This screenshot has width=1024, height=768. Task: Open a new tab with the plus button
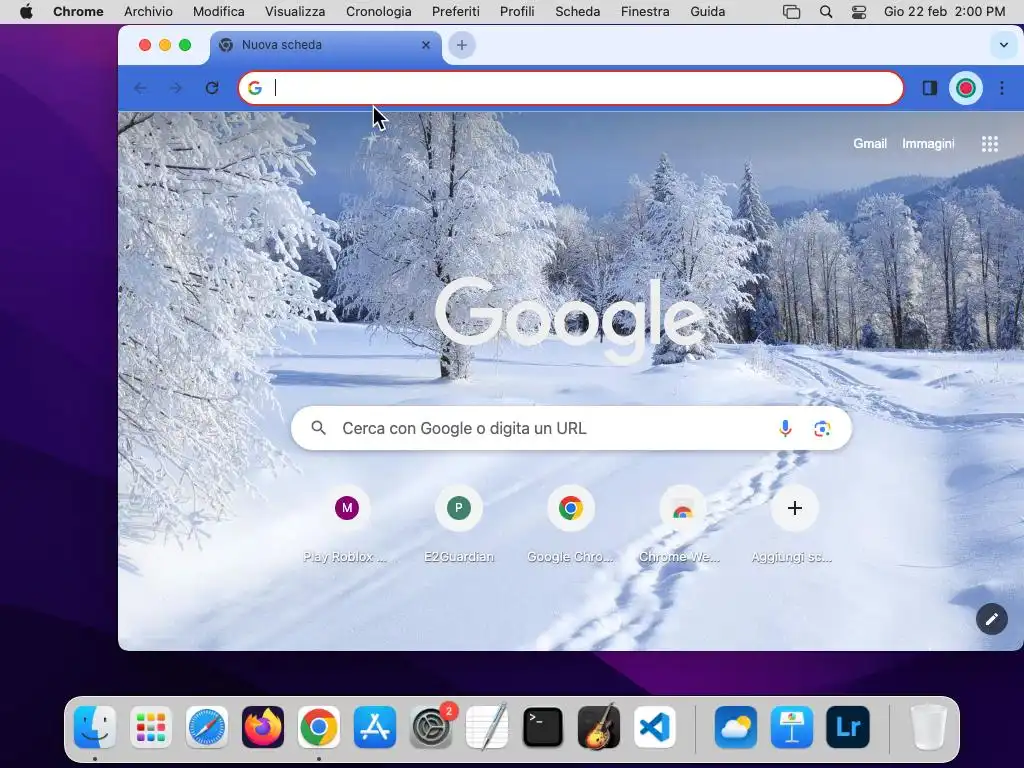click(462, 45)
